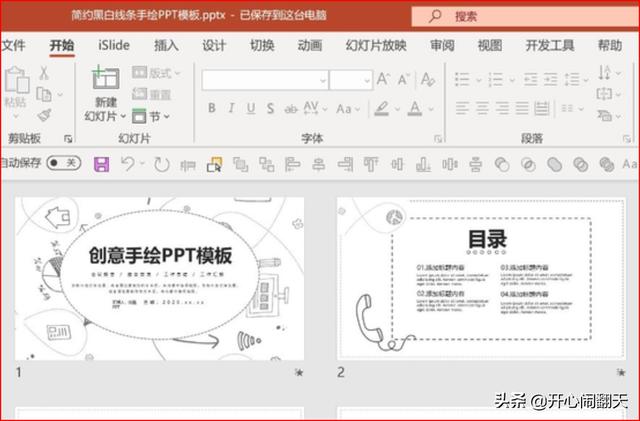Click the Cut scissors icon
Viewport: 640px width, 421px height.
point(44,73)
